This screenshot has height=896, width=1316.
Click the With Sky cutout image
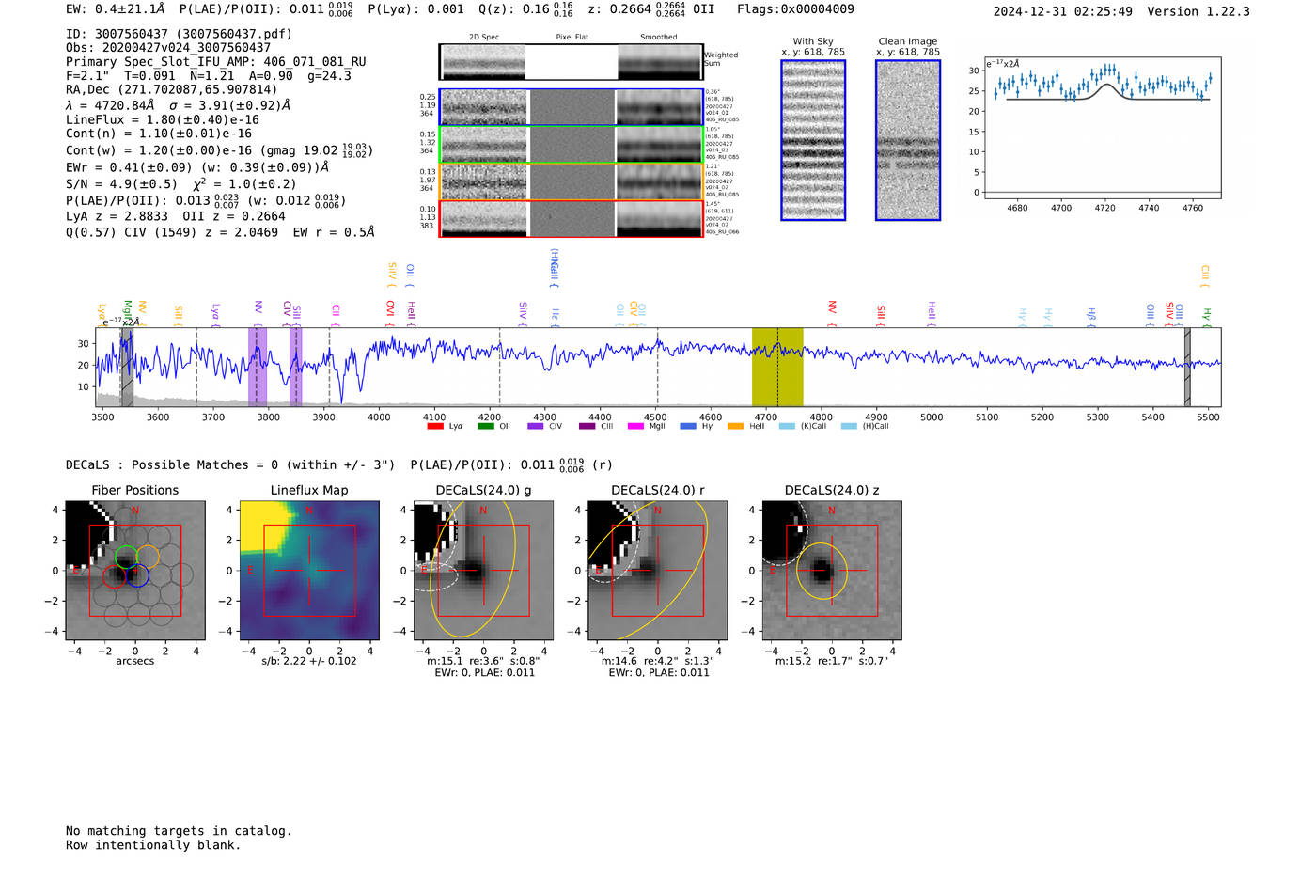coord(813,140)
